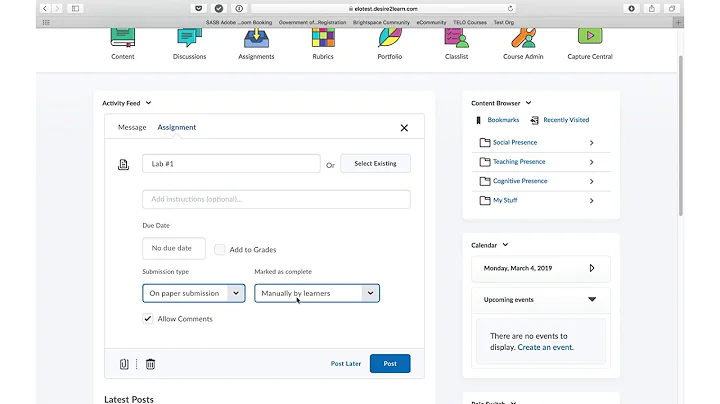Open the Safari downloads icon
Screen dimensions: 720x404
tap(631, 8)
